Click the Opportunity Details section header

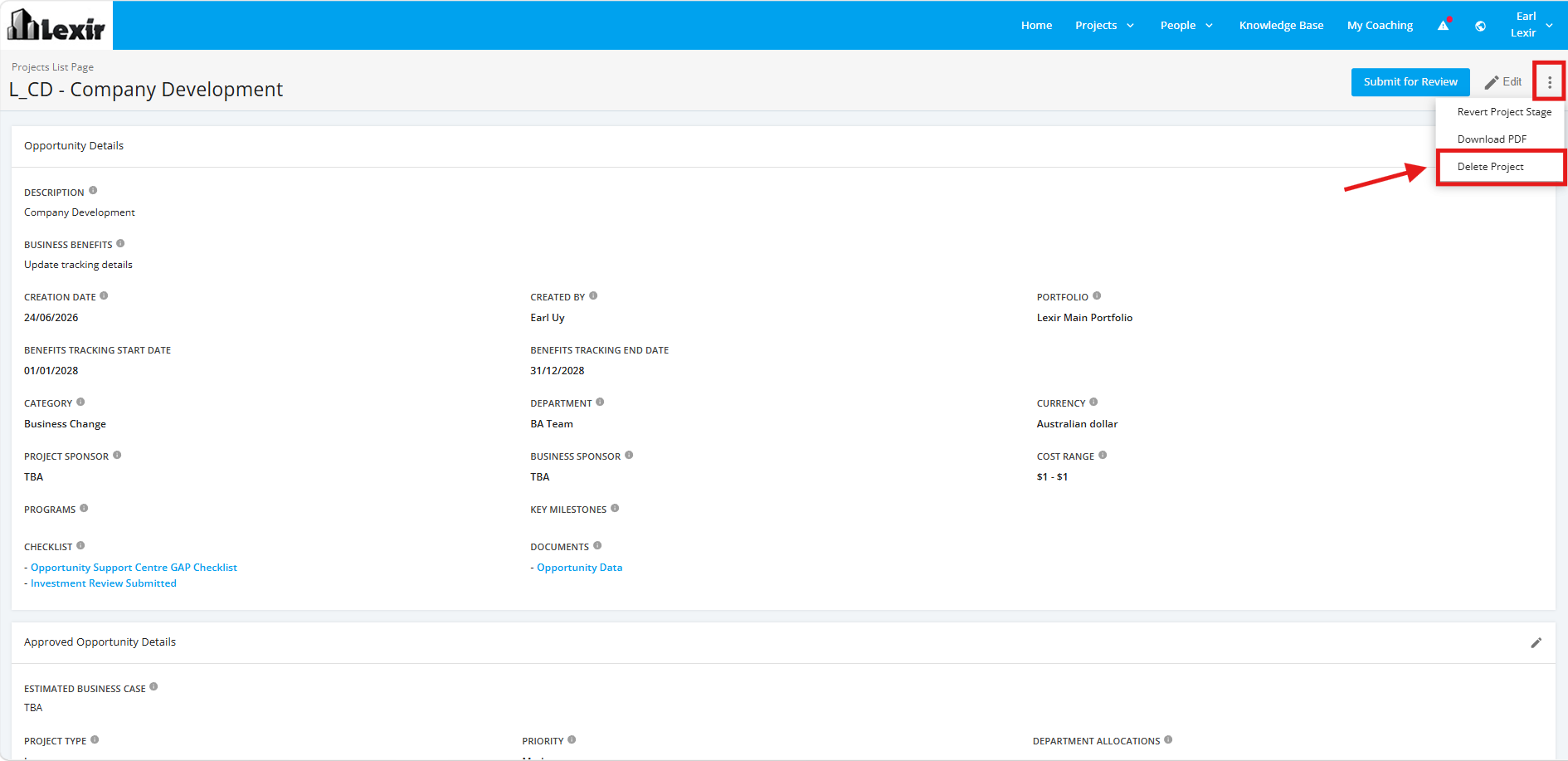click(x=74, y=146)
